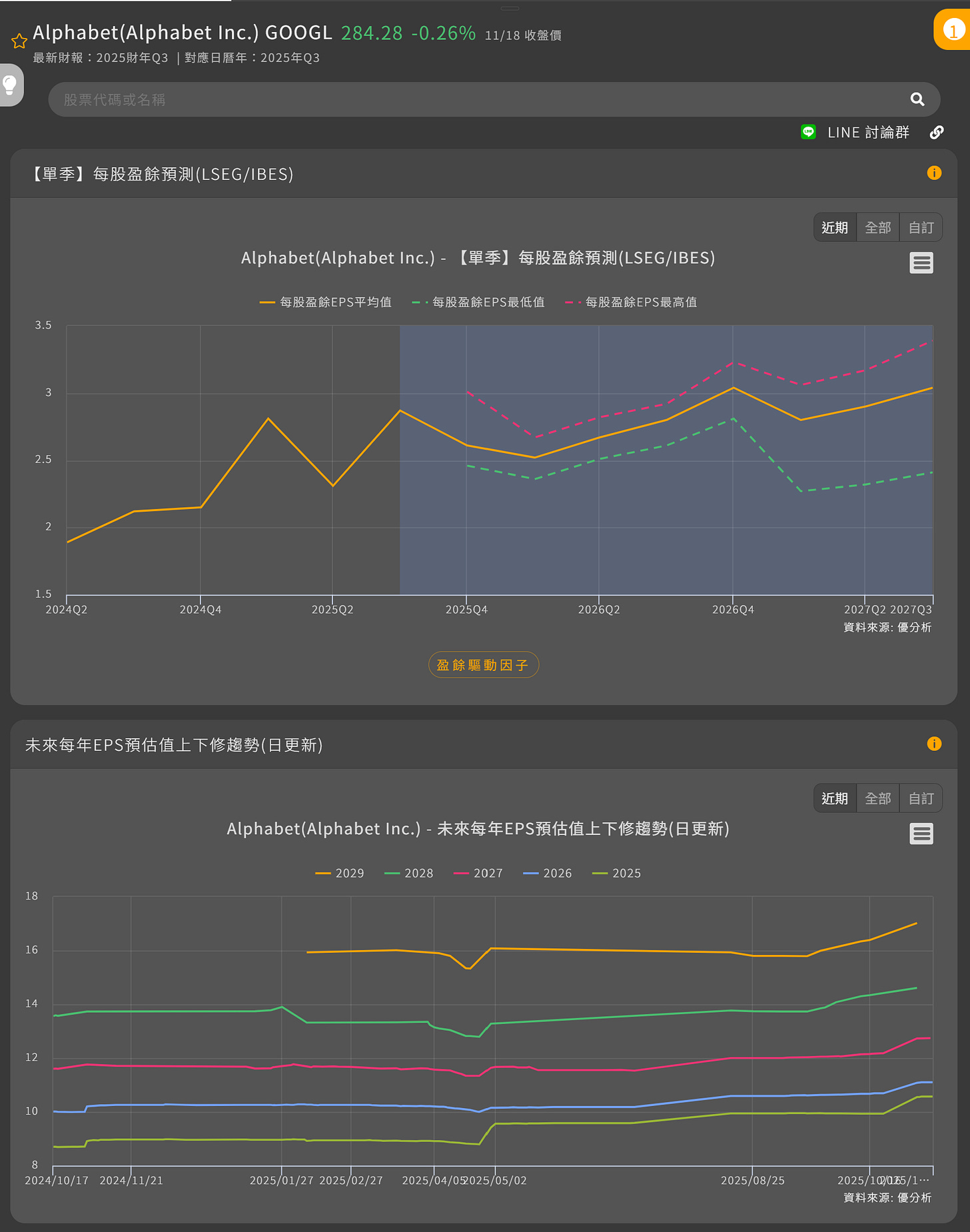This screenshot has width=970, height=1232.
Task: Click the favorite star icon beside Alphabet
Action: pyautogui.click(x=19, y=41)
